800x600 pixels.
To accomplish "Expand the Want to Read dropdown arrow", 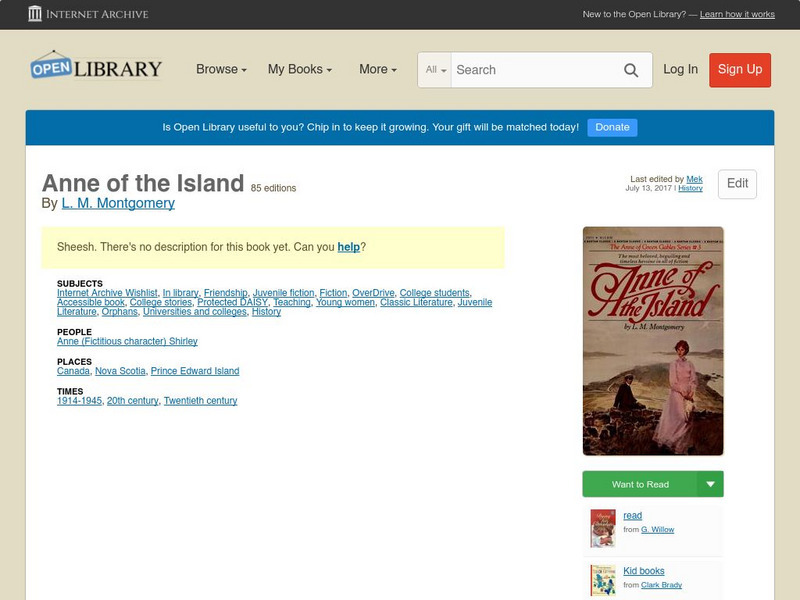I will [x=710, y=484].
